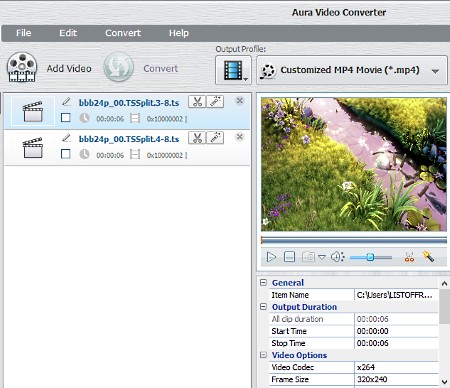Select the Stop Time property label
Viewport: 450px width, 388px height.
(288, 343)
